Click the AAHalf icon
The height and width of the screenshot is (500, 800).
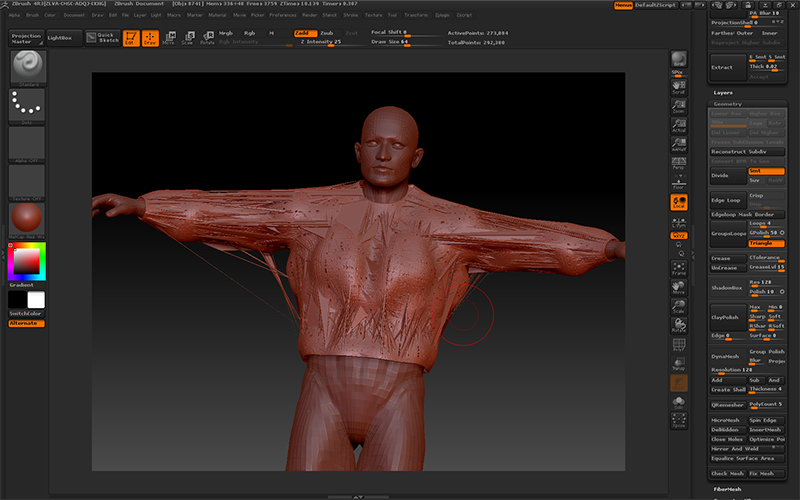(679, 145)
